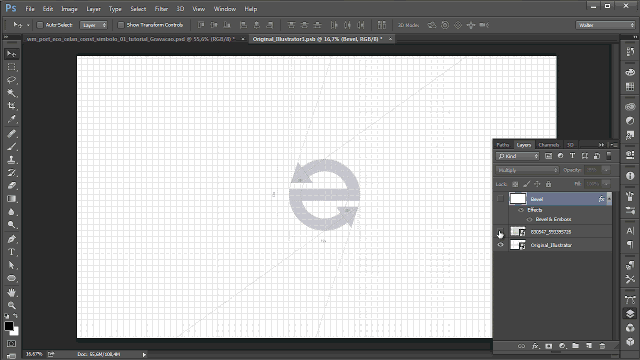Open the Fill slider dropdown

[606, 184]
